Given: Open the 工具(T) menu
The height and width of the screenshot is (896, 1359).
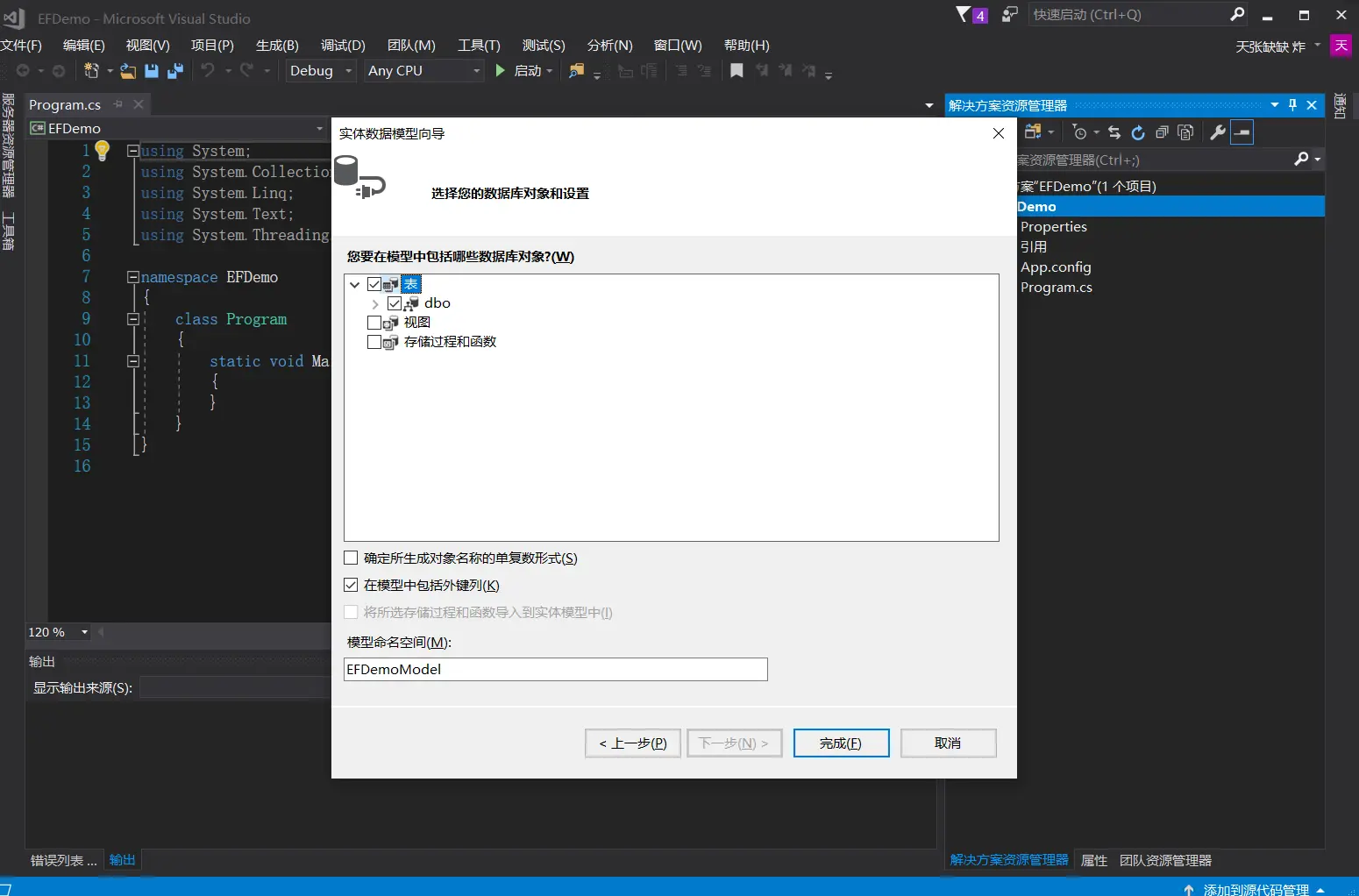Looking at the screenshot, I should (x=479, y=46).
